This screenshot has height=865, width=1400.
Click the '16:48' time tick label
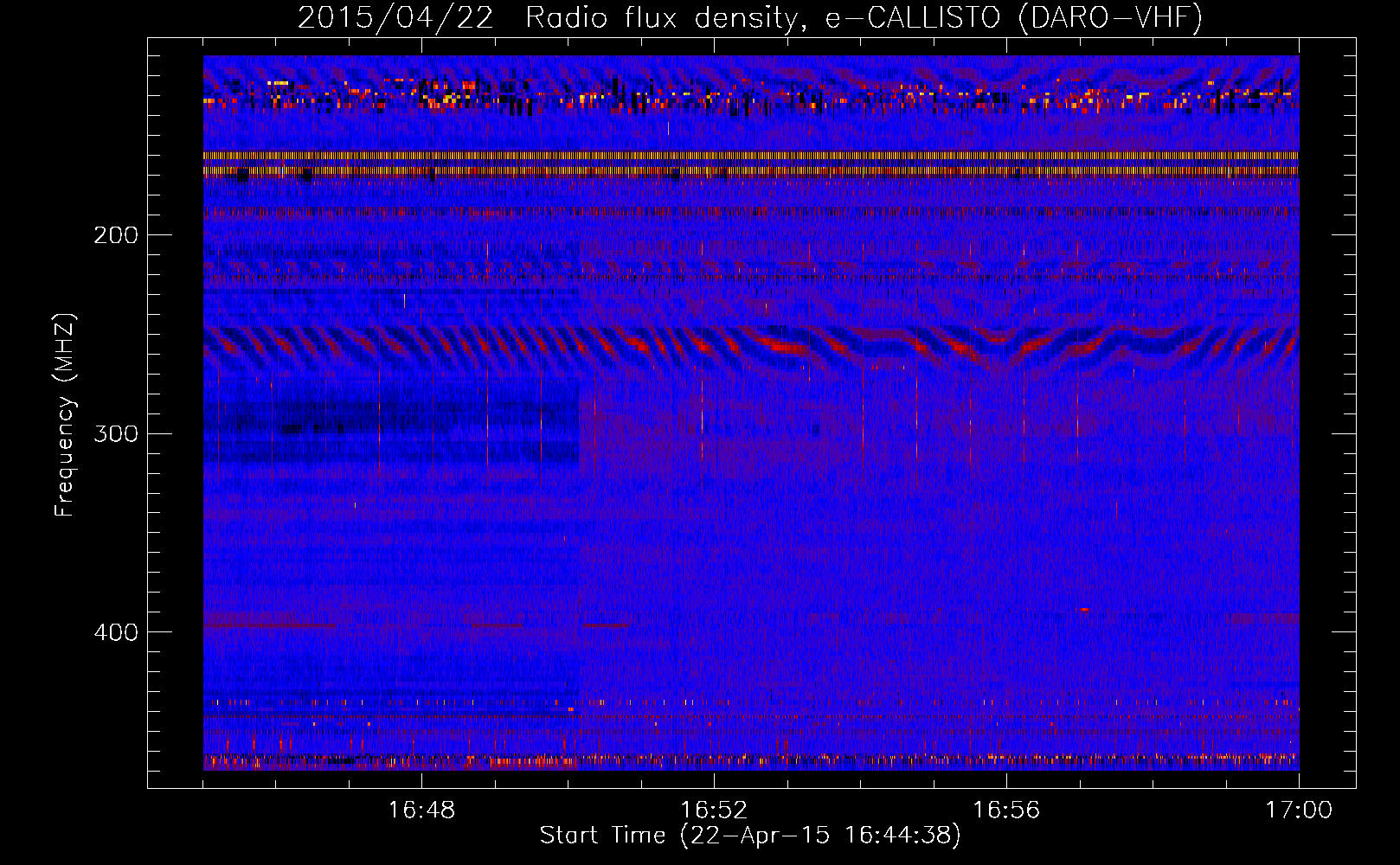point(421,810)
